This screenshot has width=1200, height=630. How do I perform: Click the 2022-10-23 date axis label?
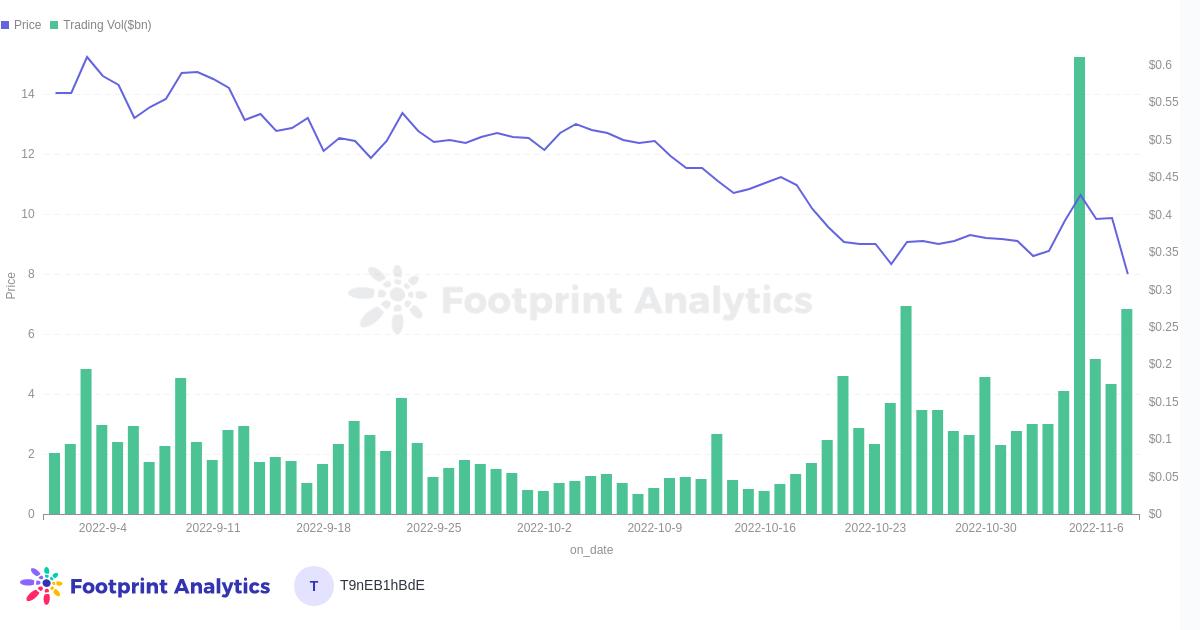(x=875, y=528)
